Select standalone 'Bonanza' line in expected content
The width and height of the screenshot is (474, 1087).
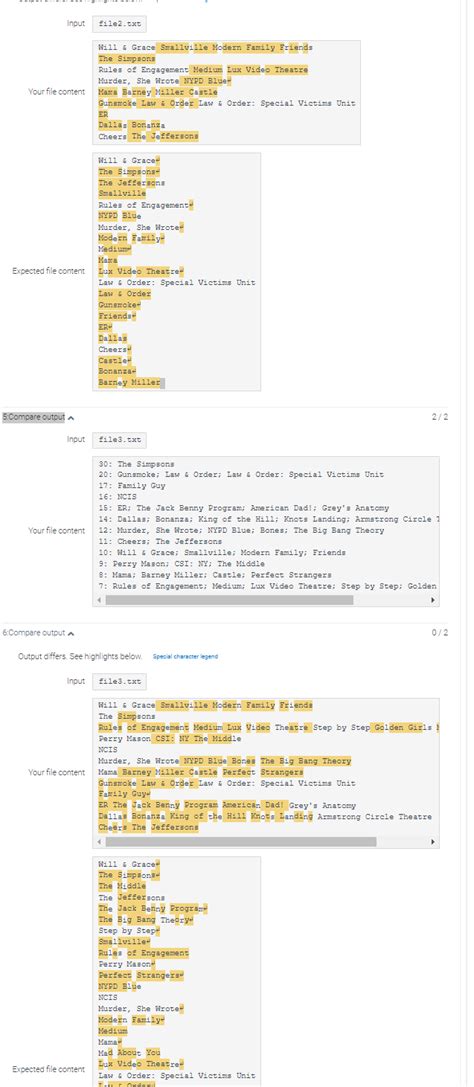[x=117, y=372]
